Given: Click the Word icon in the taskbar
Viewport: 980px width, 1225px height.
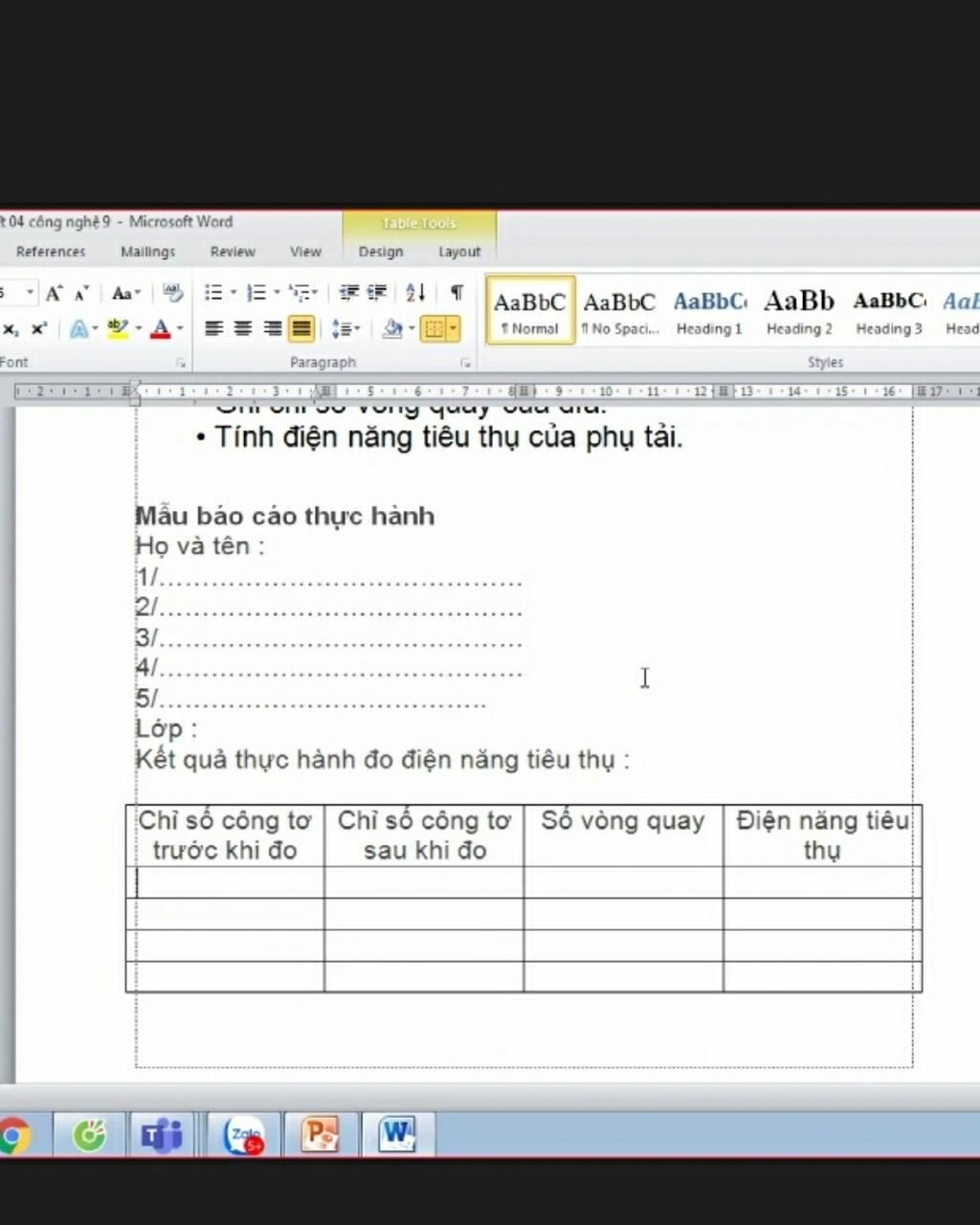Looking at the screenshot, I should (x=397, y=1136).
